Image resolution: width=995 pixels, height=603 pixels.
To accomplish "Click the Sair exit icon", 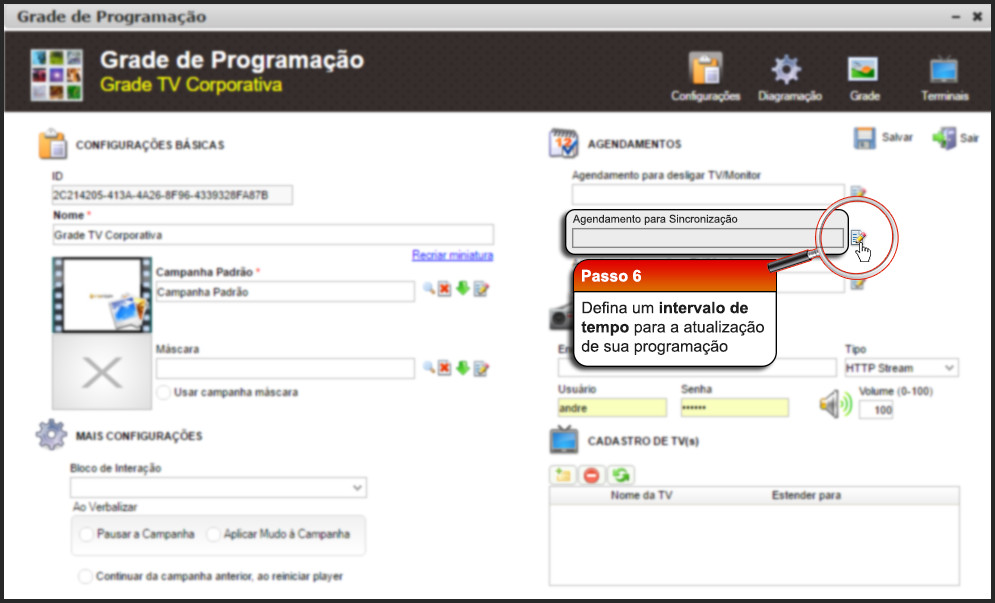I will (943, 139).
